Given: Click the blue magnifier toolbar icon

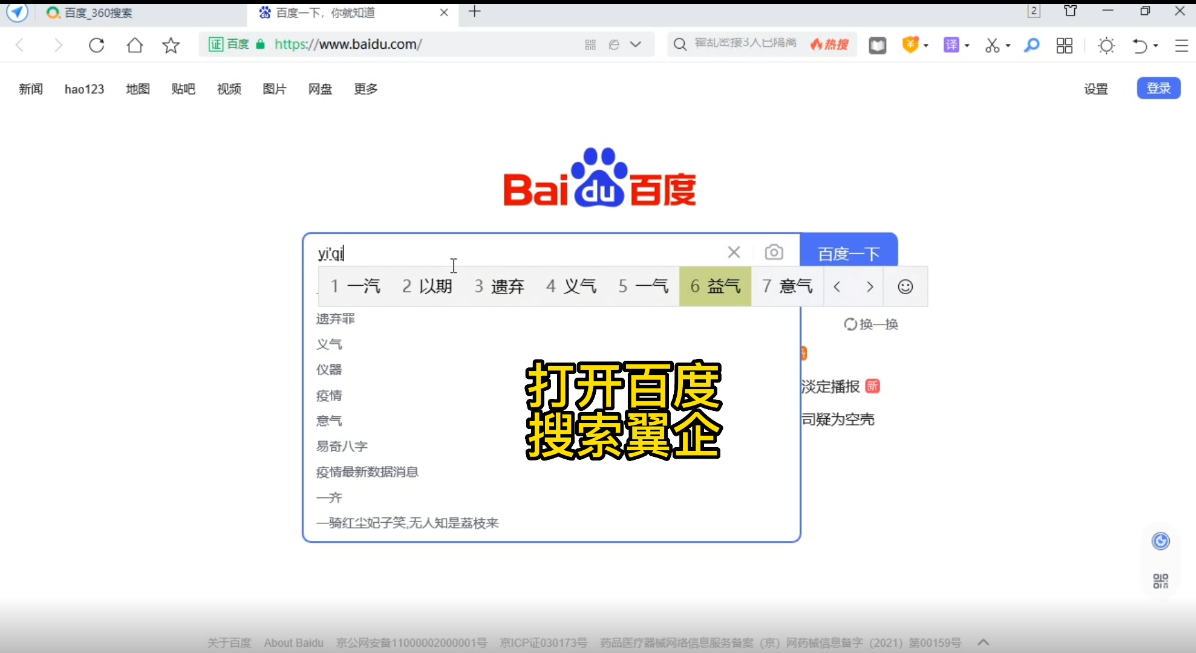Looking at the screenshot, I should pos(1031,46).
